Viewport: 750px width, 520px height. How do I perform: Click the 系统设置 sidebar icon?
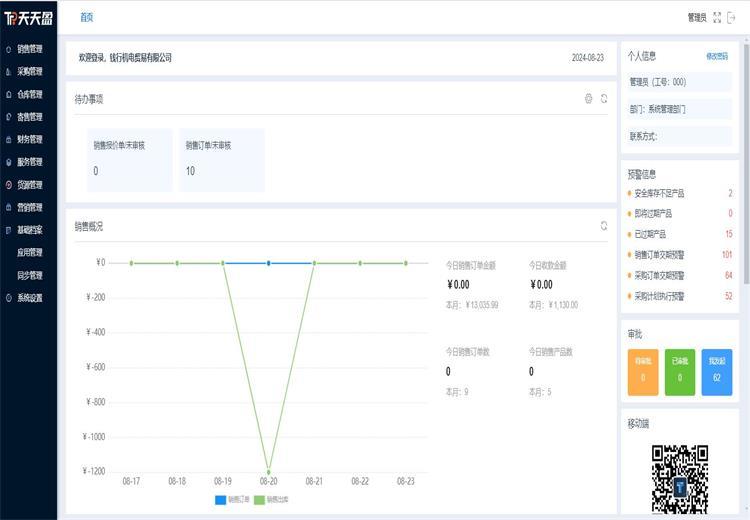tap(9, 298)
